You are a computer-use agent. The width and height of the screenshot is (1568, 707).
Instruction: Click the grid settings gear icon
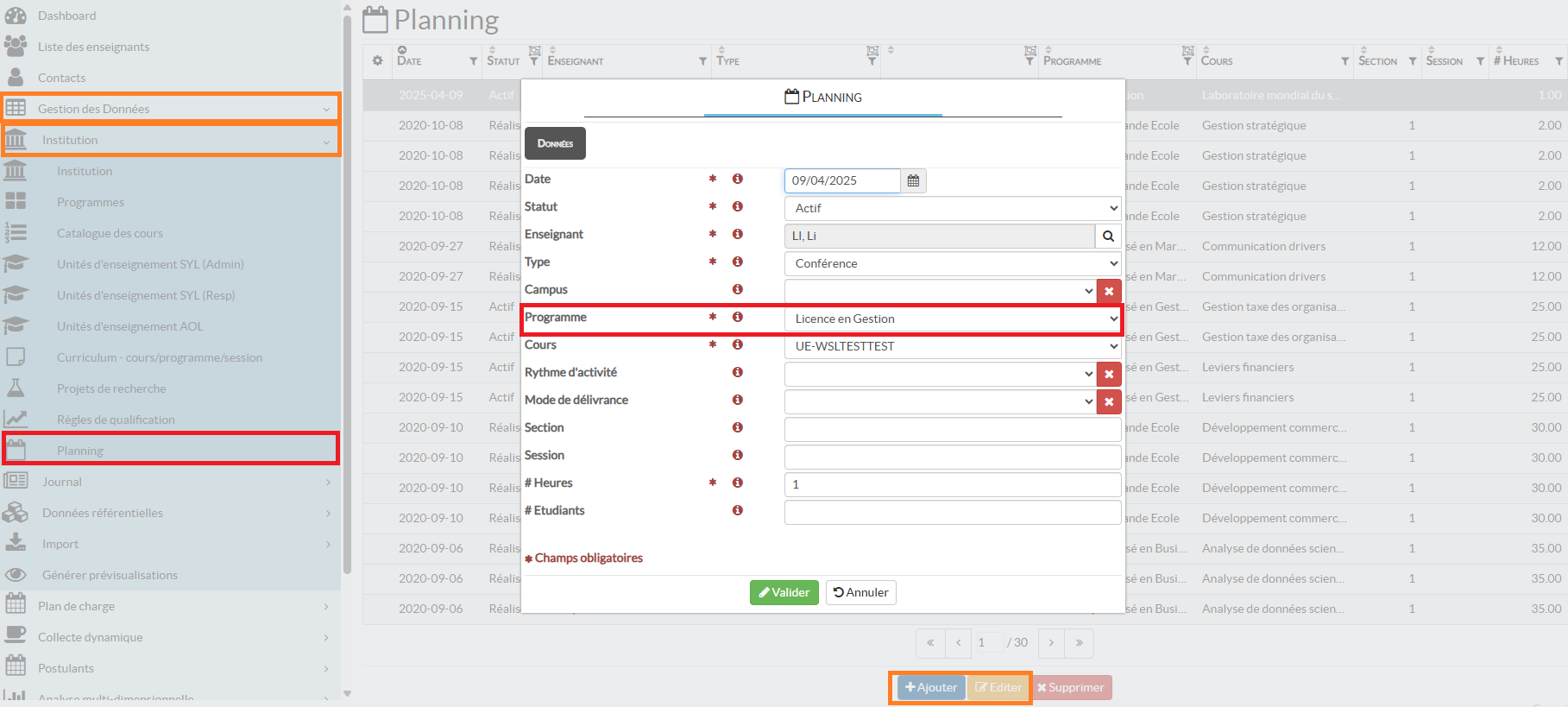[x=377, y=60]
